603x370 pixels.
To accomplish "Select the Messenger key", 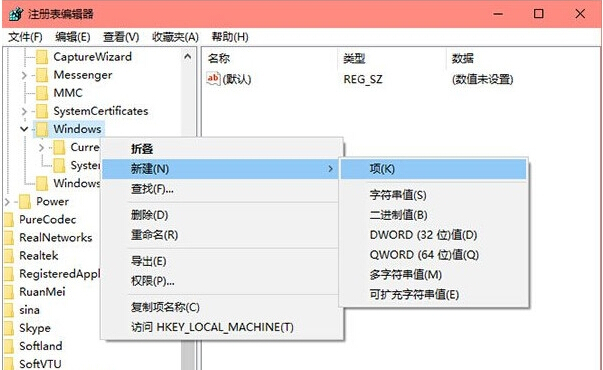I will tap(83, 75).
